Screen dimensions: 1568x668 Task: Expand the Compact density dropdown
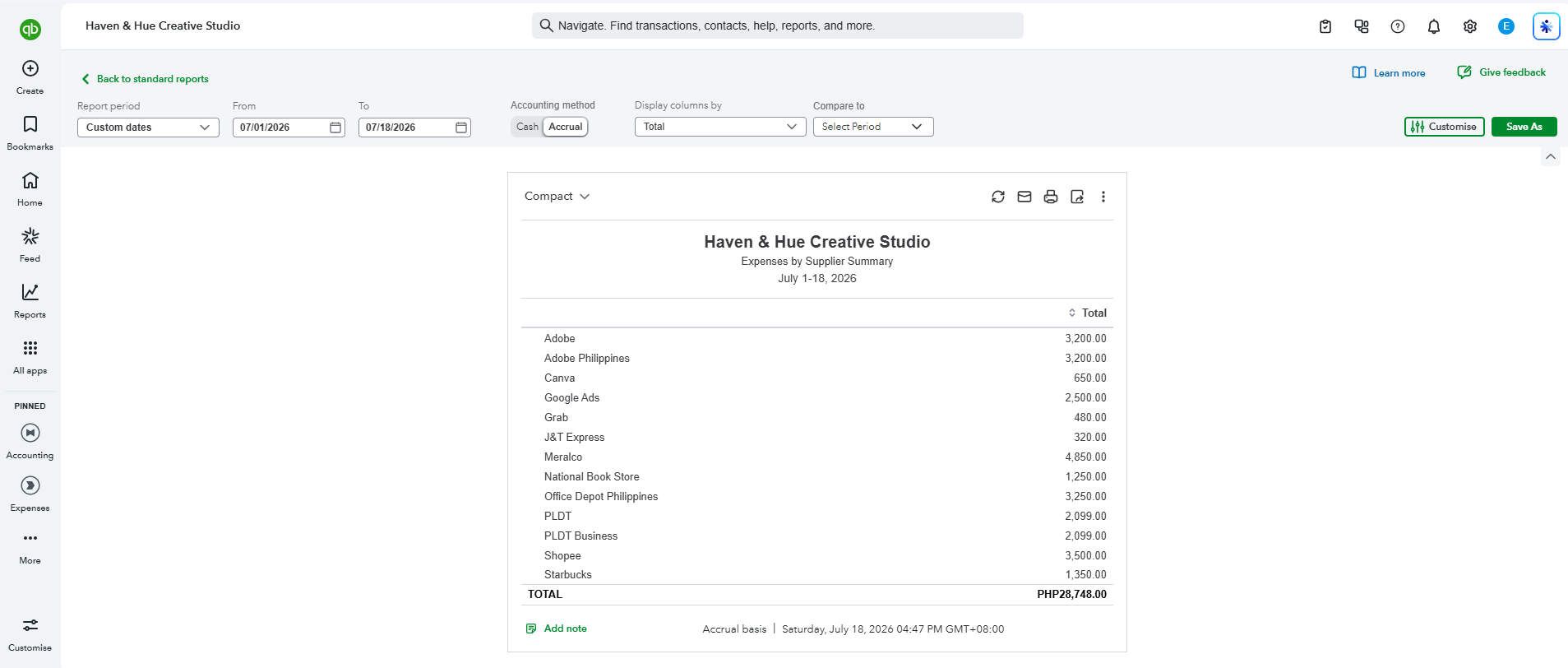click(557, 197)
